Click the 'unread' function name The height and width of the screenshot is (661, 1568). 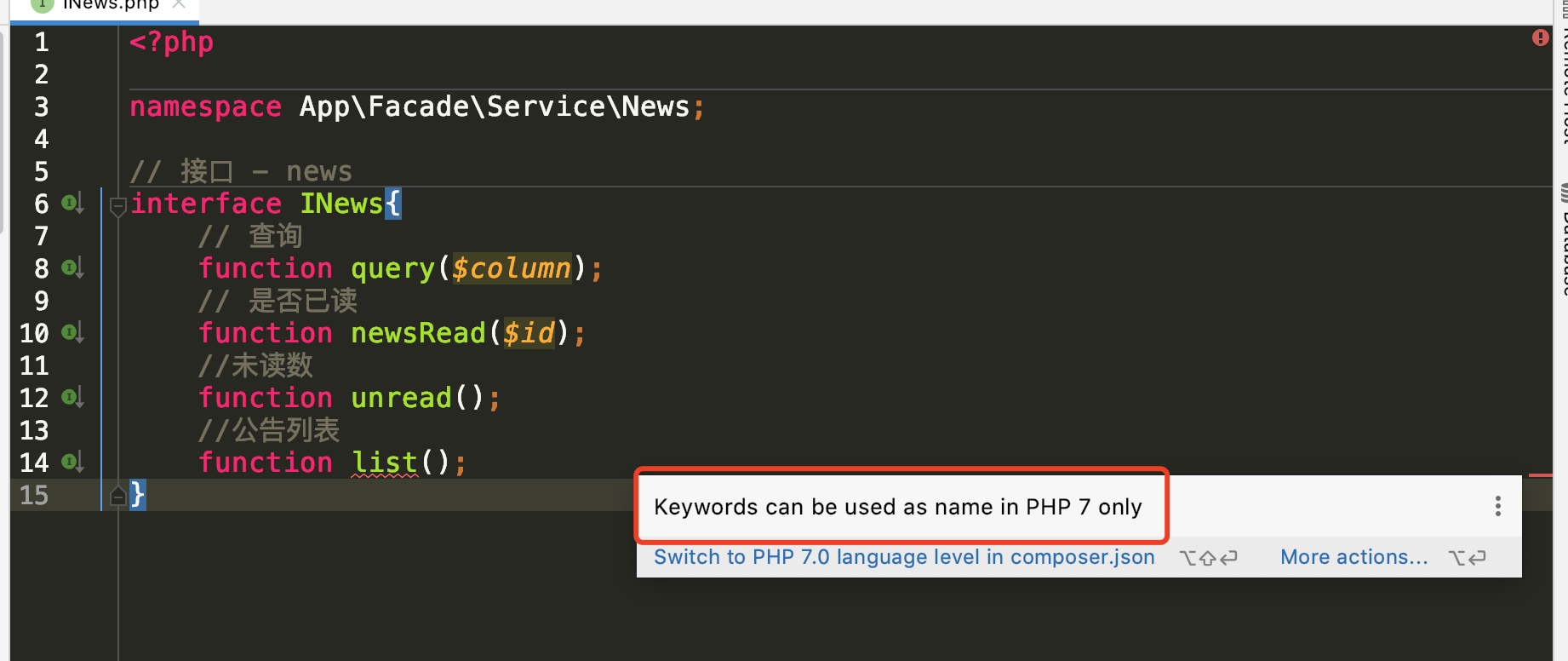click(401, 398)
